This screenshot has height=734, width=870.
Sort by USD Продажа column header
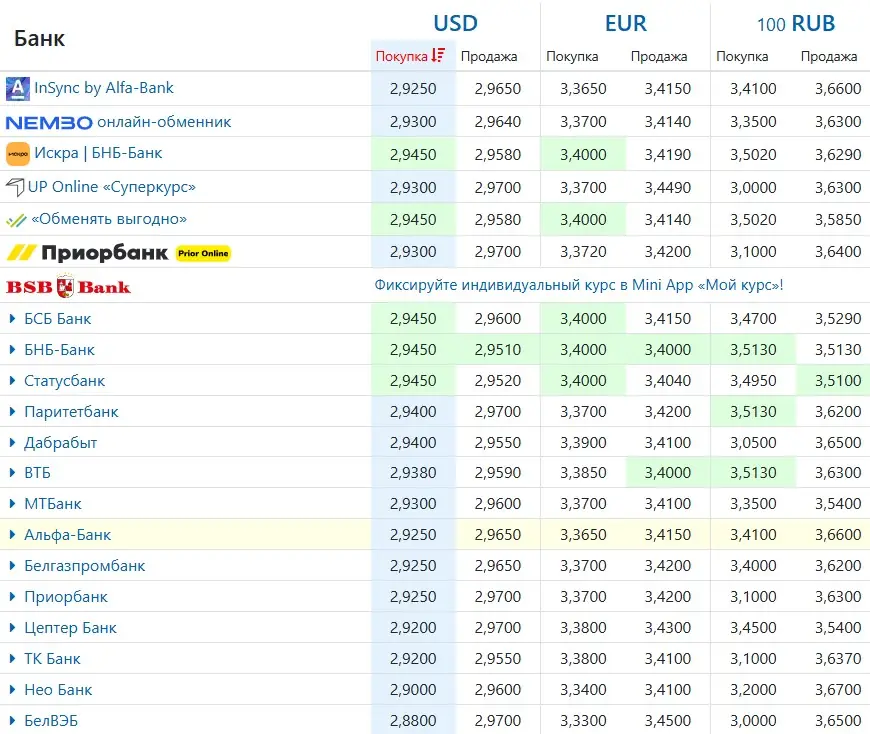[x=489, y=56]
